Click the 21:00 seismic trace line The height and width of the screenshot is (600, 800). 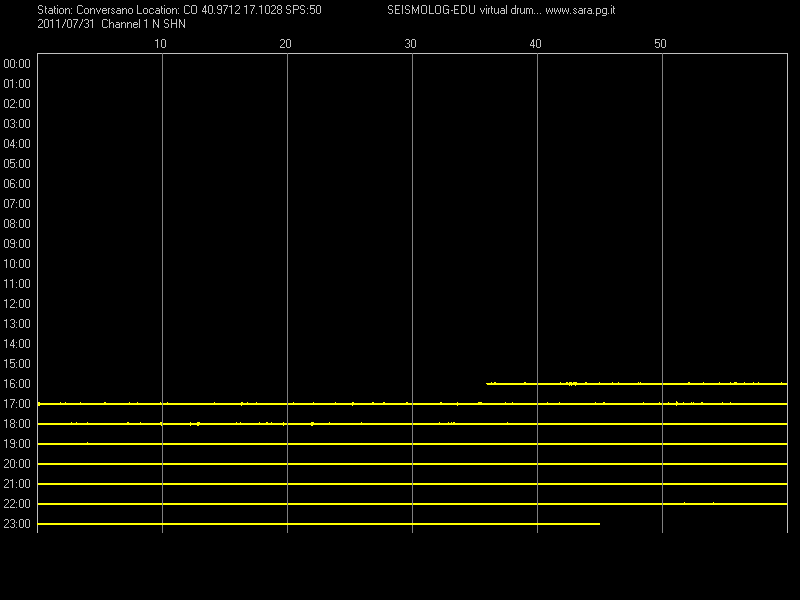[412, 484]
